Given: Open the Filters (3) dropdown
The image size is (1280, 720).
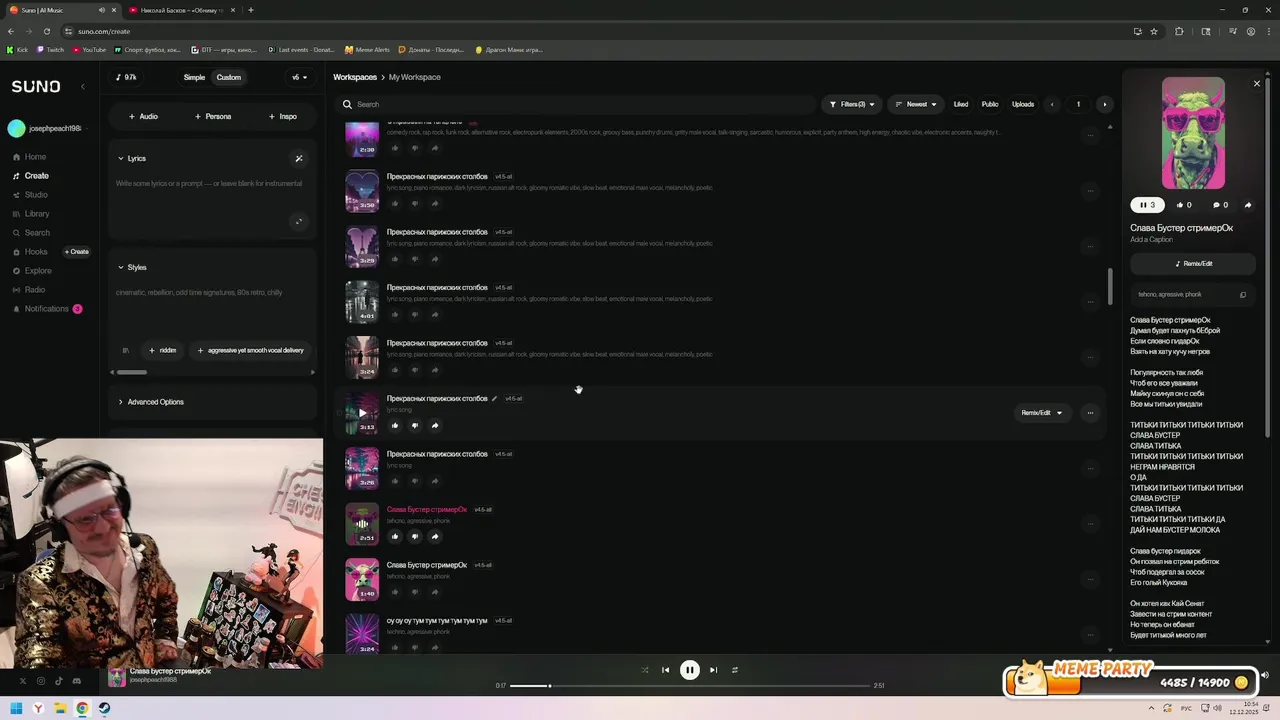Looking at the screenshot, I should click(x=852, y=104).
